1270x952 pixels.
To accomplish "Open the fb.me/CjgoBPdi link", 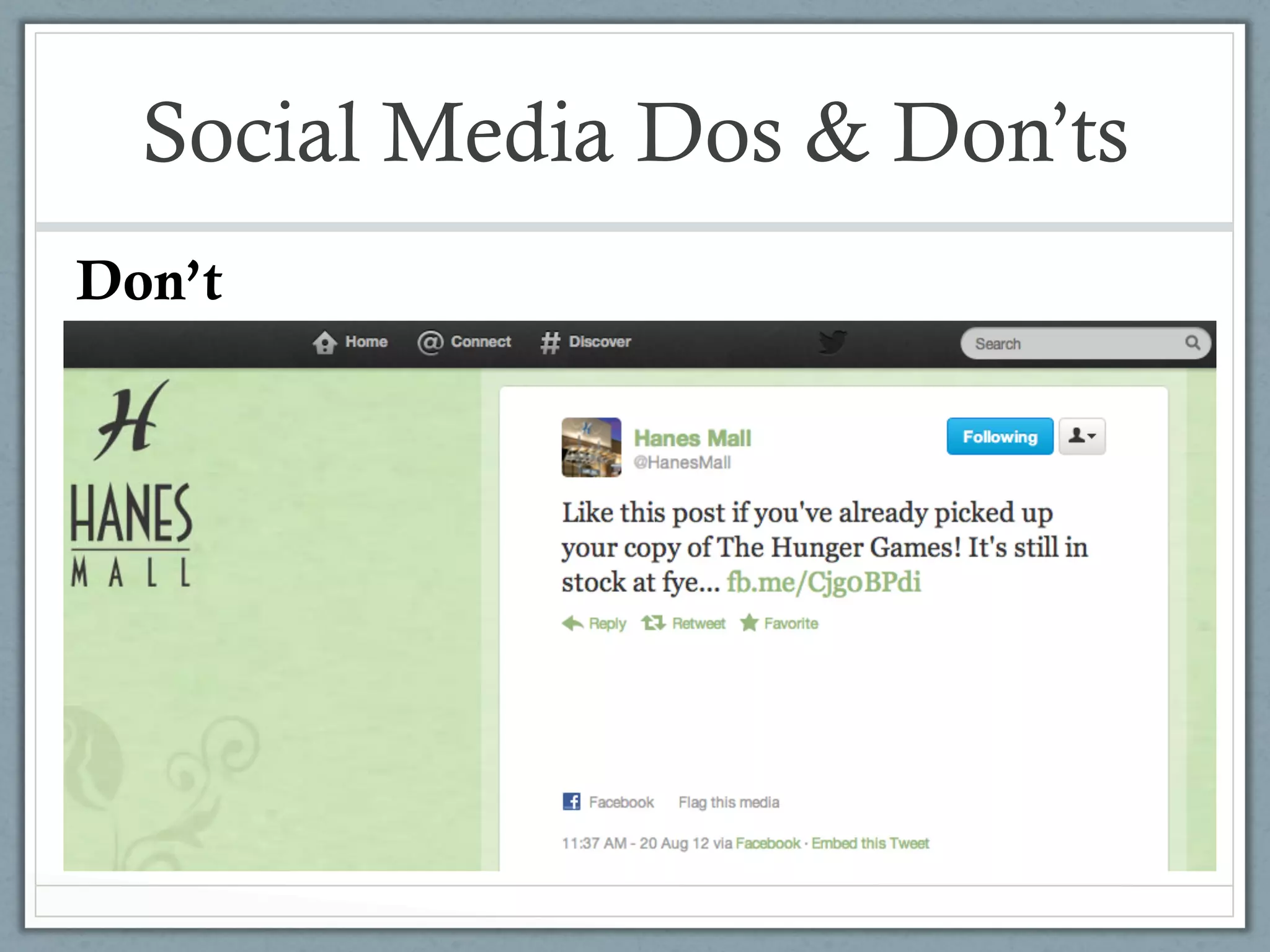I will click(x=824, y=583).
